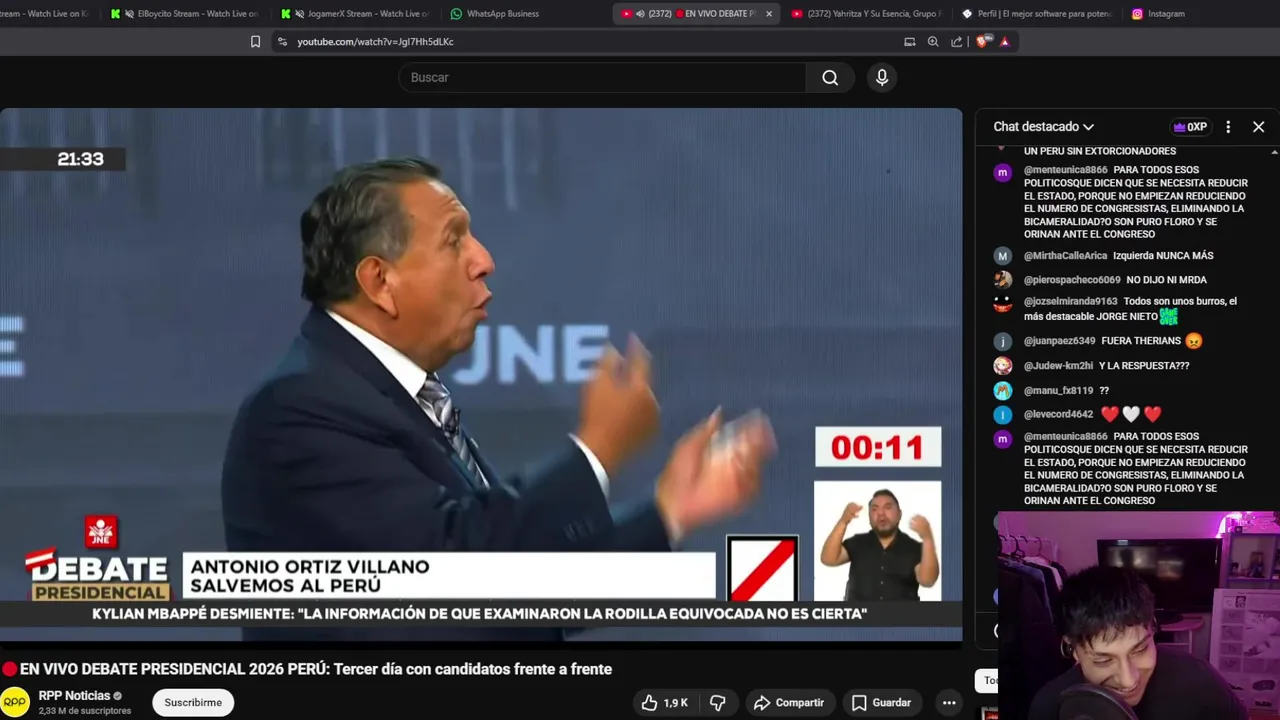Click the 'FUERA THERIANS' chat message
The width and height of the screenshot is (1280, 720).
(x=1141, y=341)
